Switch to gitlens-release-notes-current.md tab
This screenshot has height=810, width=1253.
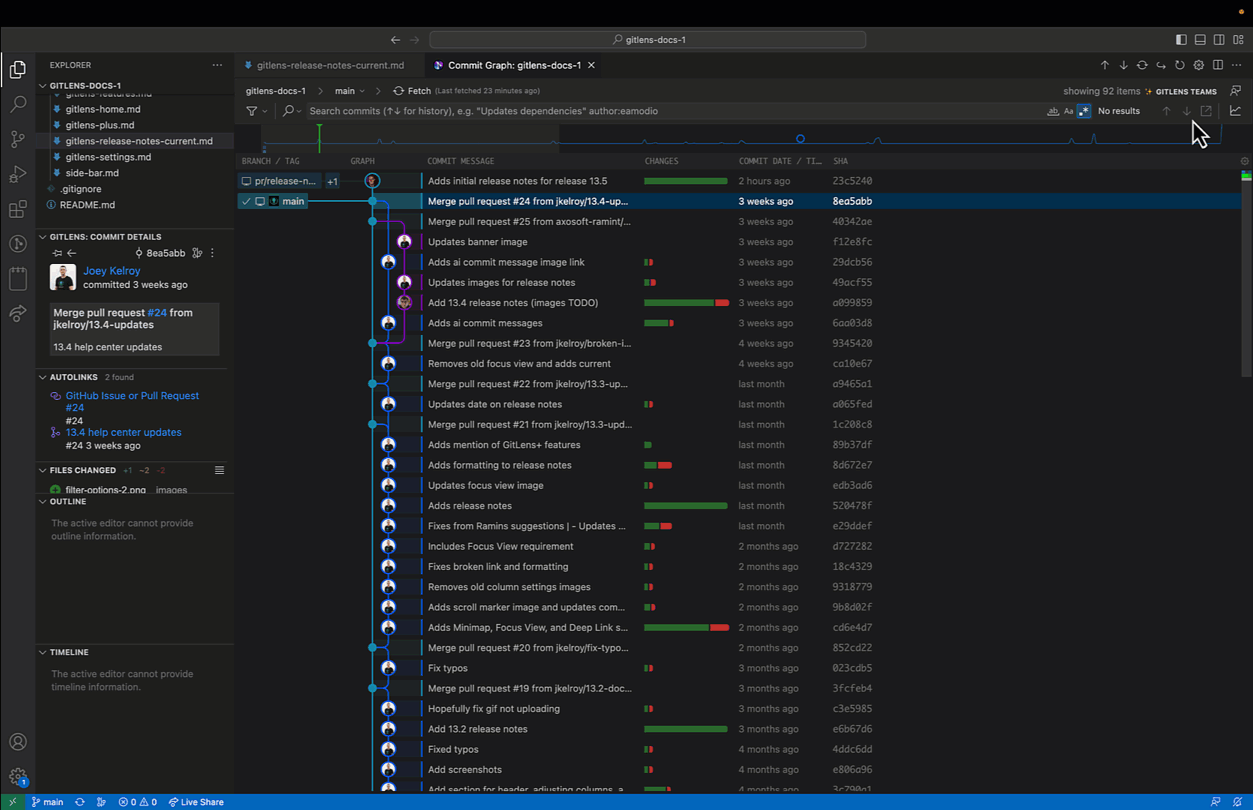(329, 66)
